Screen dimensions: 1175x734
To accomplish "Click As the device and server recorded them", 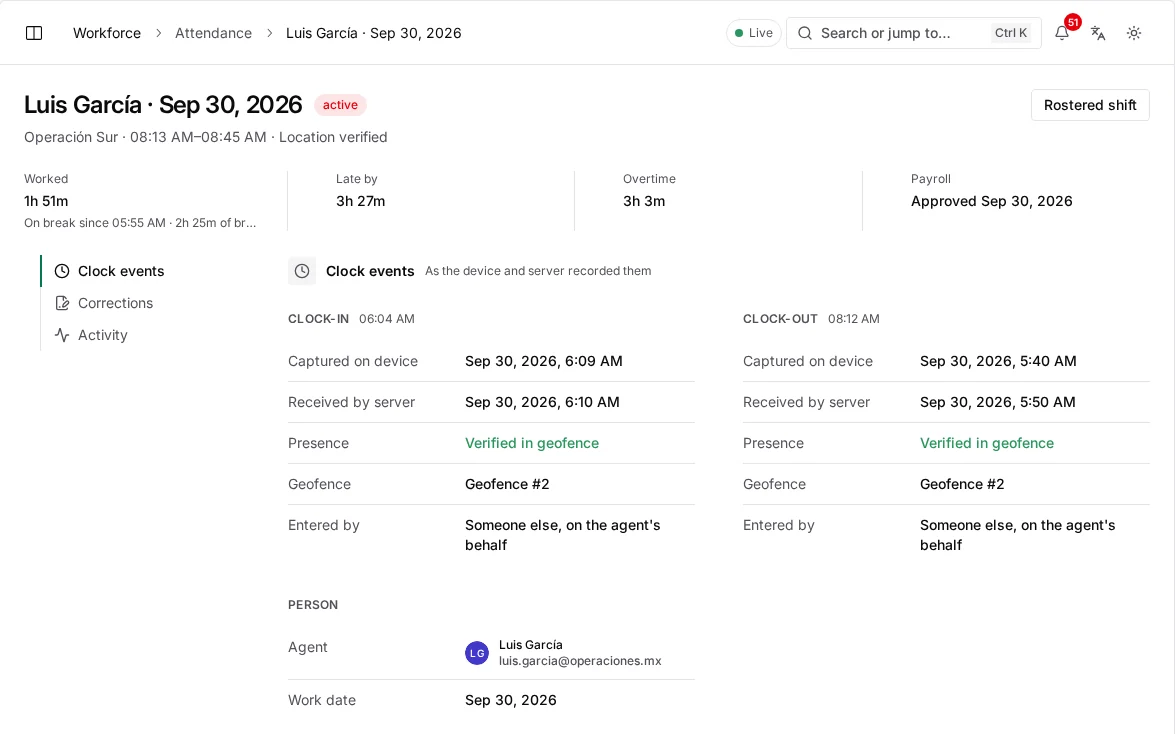I will [538, 271].
